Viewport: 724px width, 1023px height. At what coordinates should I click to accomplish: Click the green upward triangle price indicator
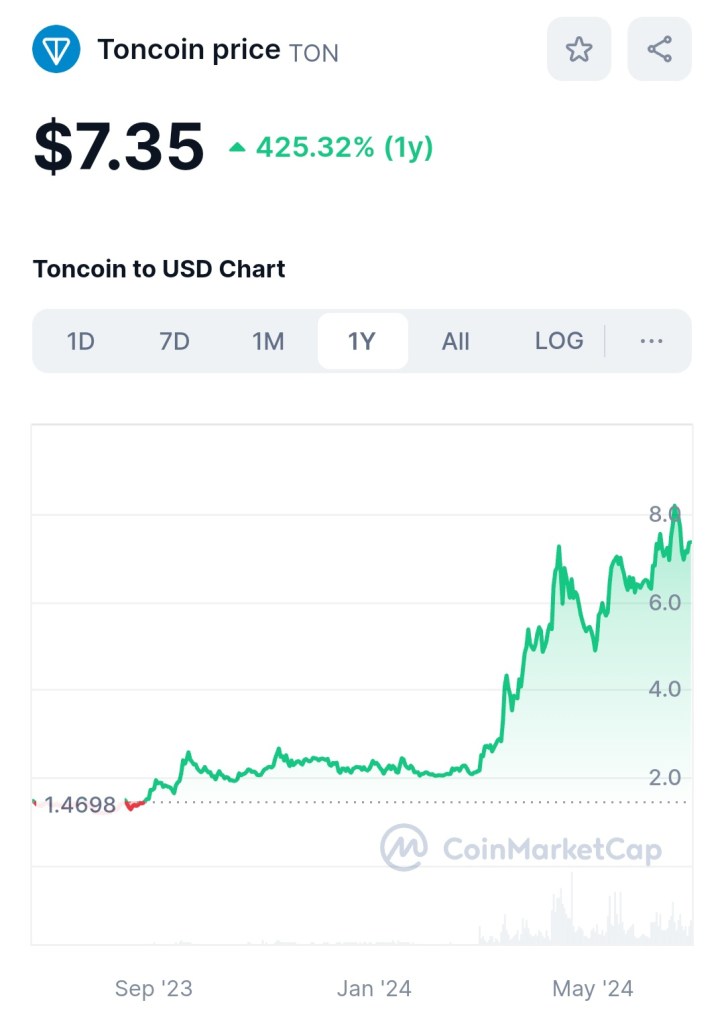click(237, 148)
